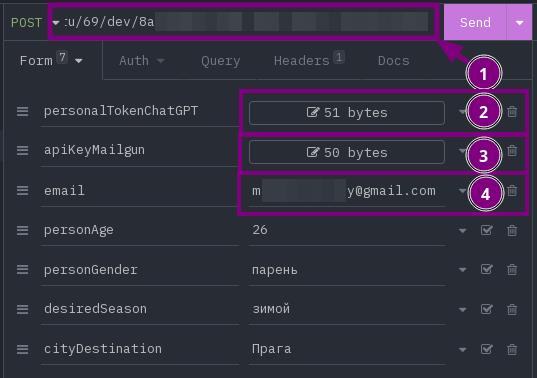Remove the cityDestination field via trash icon

tap(512, 350)
